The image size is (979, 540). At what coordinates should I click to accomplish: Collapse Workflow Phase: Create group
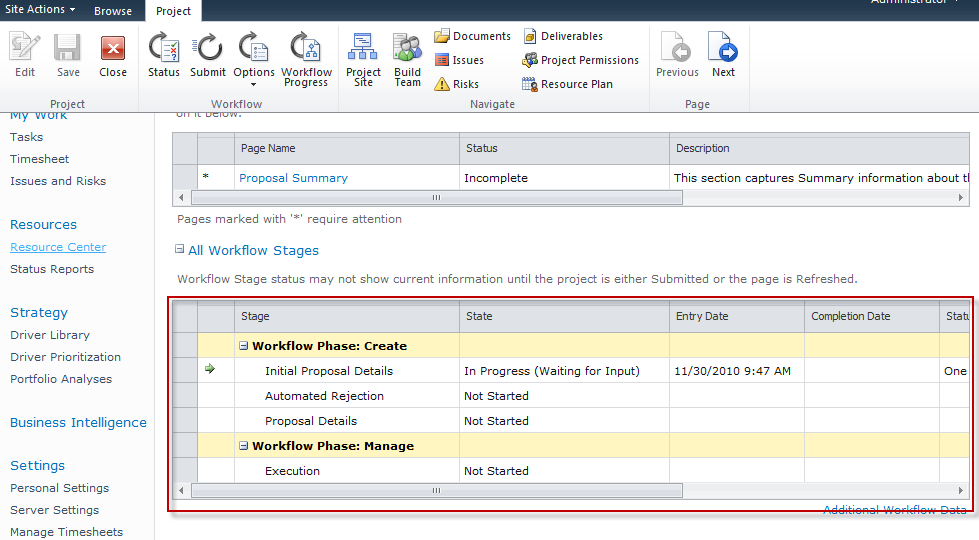click(x=244, y=346)
